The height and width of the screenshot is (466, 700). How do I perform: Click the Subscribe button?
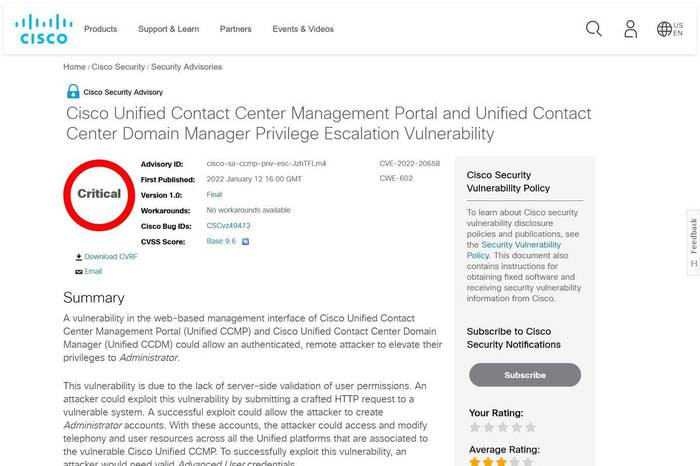point(525,375)
